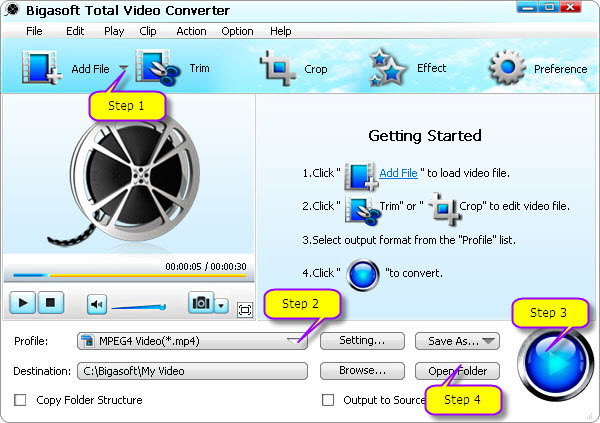600x423 pixels.
Task: Click the Effect toolbar label
Action: (431, 68)
